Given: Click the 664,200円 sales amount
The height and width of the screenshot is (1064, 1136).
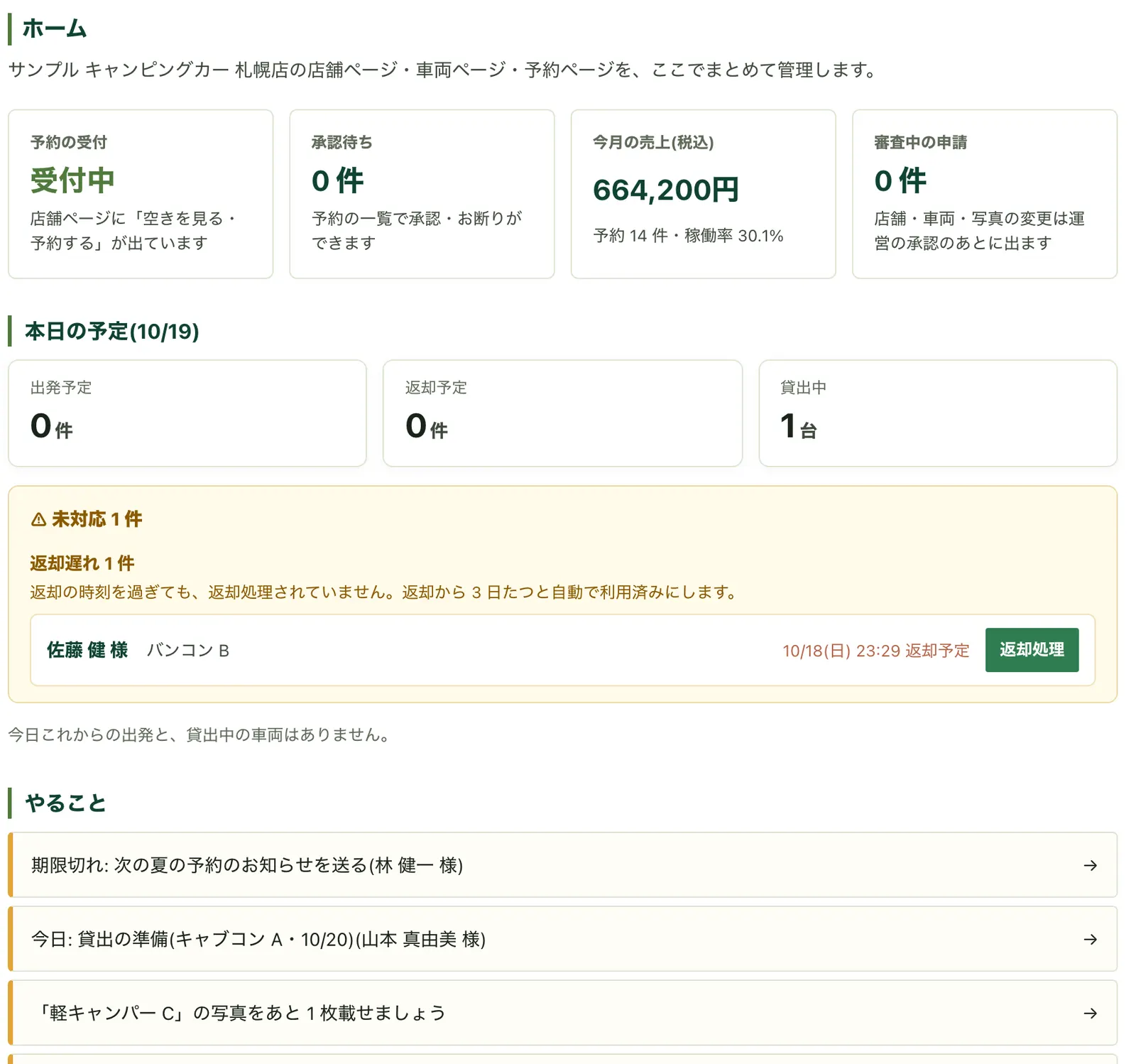Looking at the screenshot, I should (666, 190).
